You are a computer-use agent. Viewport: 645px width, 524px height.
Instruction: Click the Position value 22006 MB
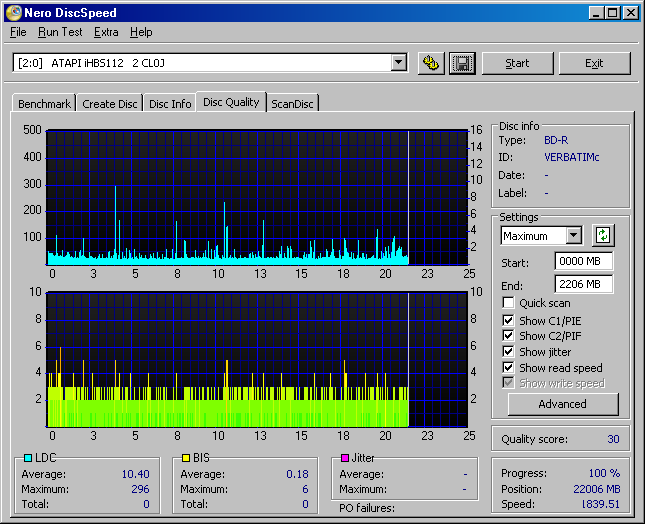(596, 489)
